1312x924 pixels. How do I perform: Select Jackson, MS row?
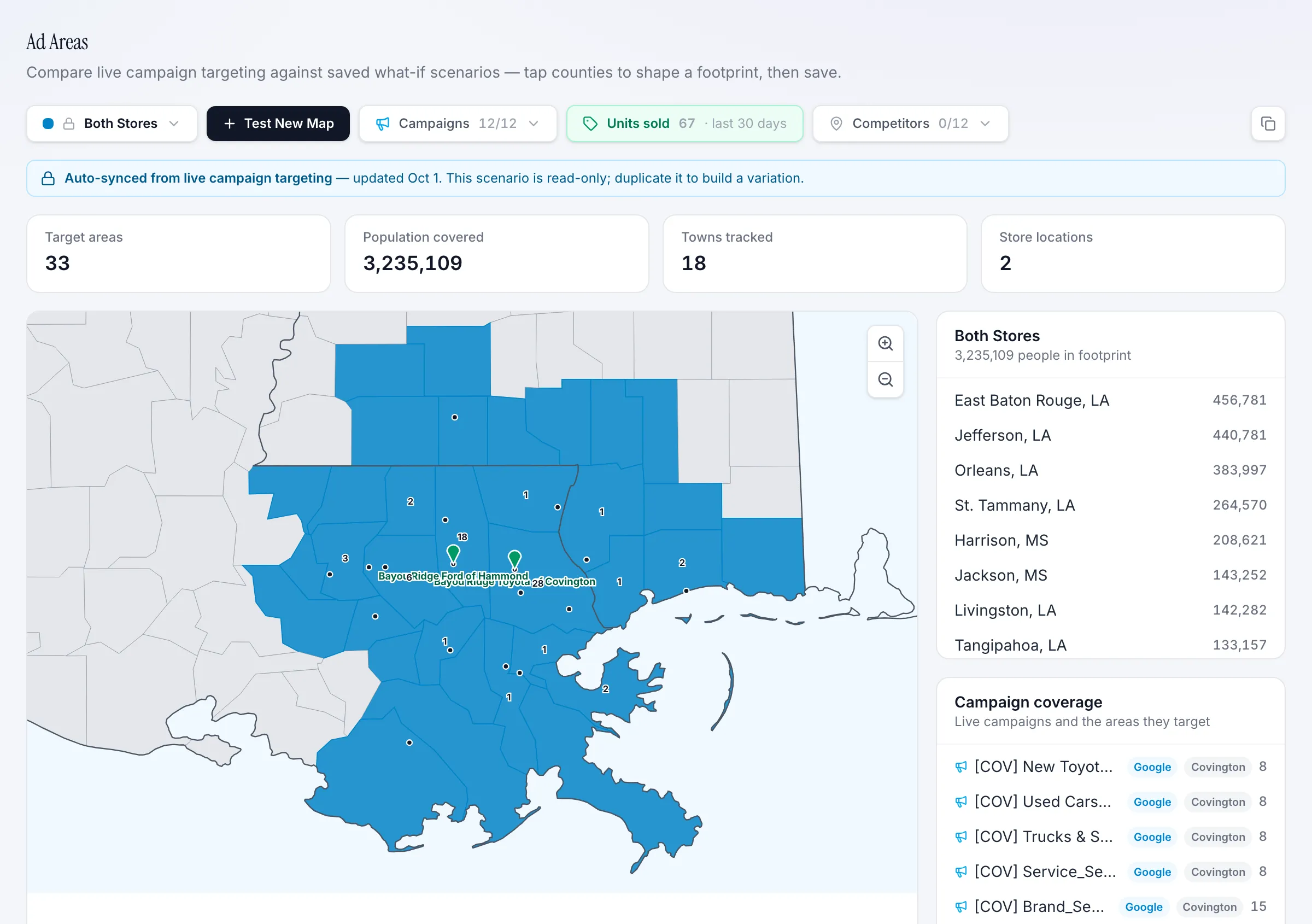coord(1110,575)
